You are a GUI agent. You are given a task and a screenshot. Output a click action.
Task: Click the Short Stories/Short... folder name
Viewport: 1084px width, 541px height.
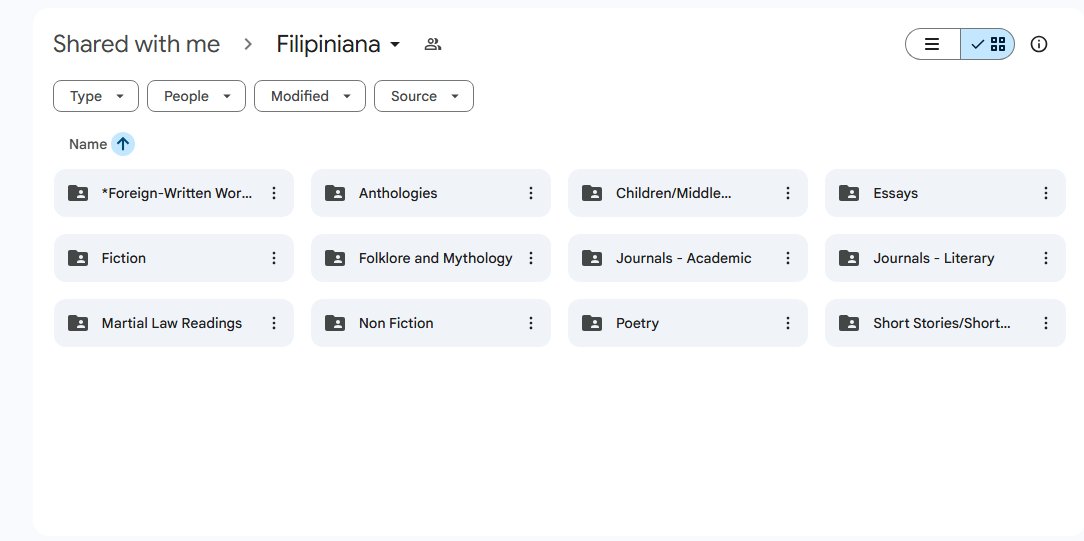click(x=942, y=323)
